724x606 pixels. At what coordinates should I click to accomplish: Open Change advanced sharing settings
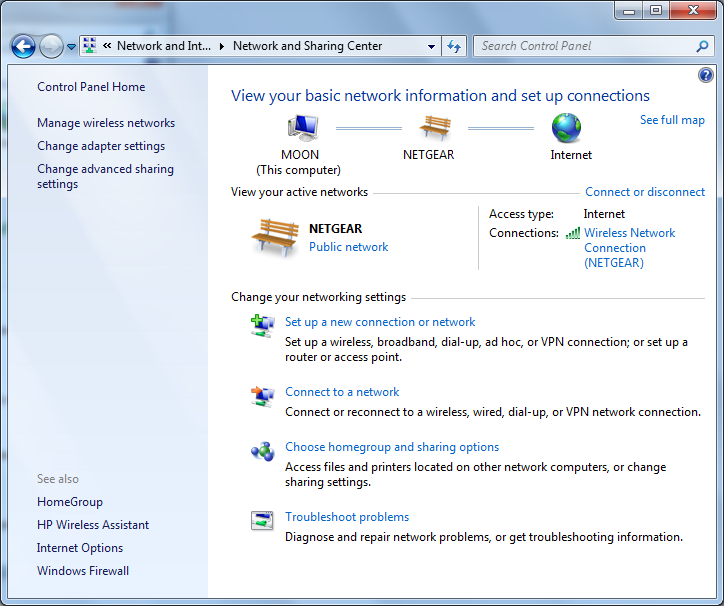coord(105,176)
